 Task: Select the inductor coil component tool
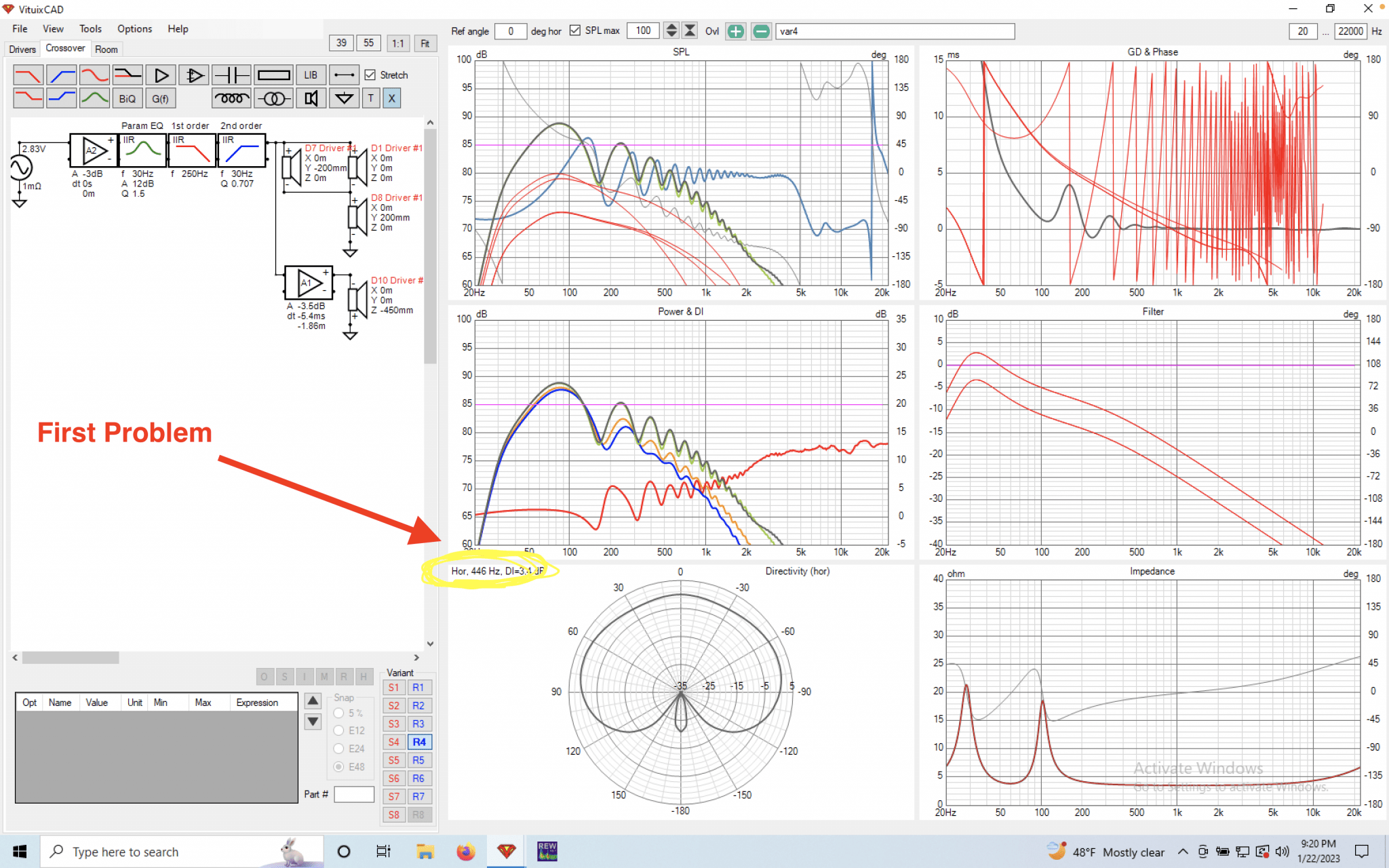231,98
